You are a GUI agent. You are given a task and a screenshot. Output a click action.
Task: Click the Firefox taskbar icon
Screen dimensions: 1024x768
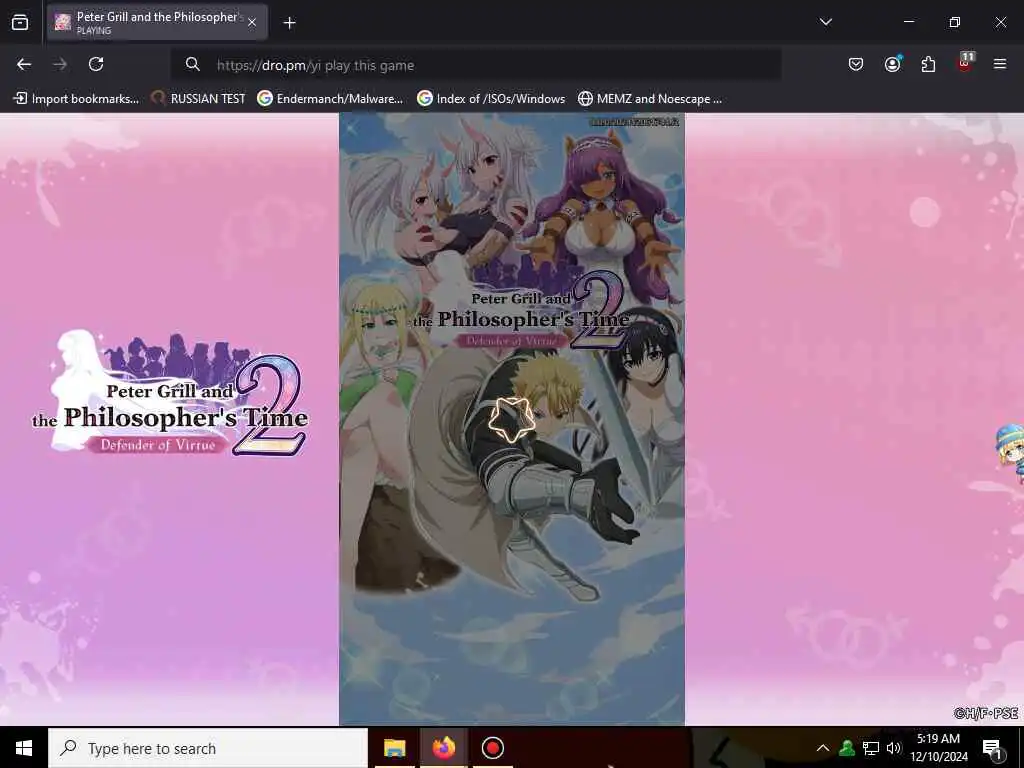[443, 748]
